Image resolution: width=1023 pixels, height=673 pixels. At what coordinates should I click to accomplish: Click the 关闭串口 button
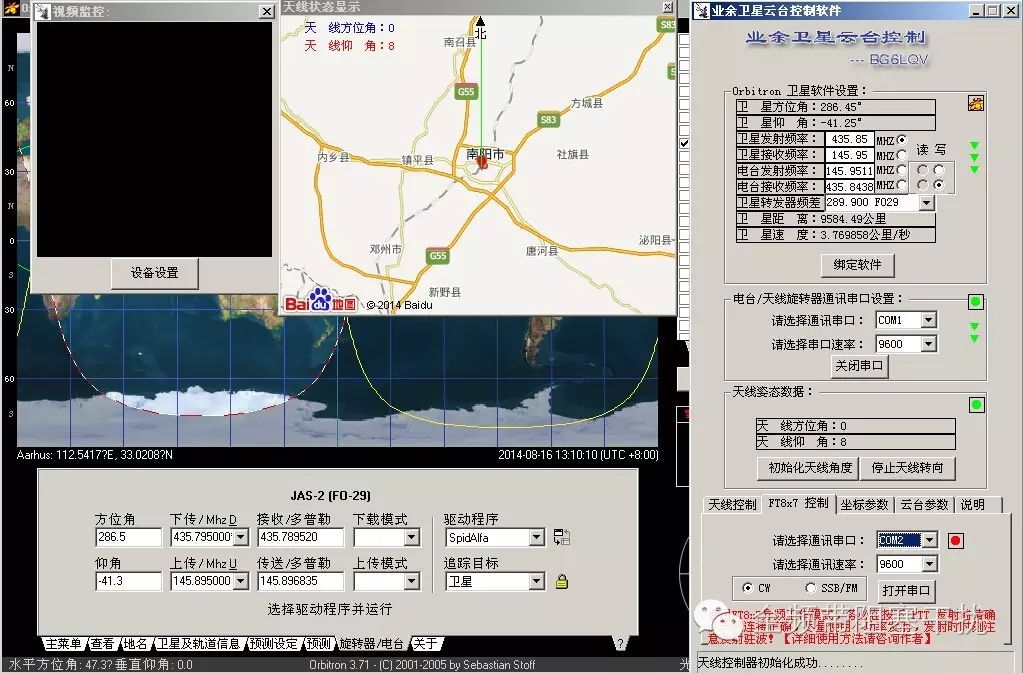[x=859, y=366]
